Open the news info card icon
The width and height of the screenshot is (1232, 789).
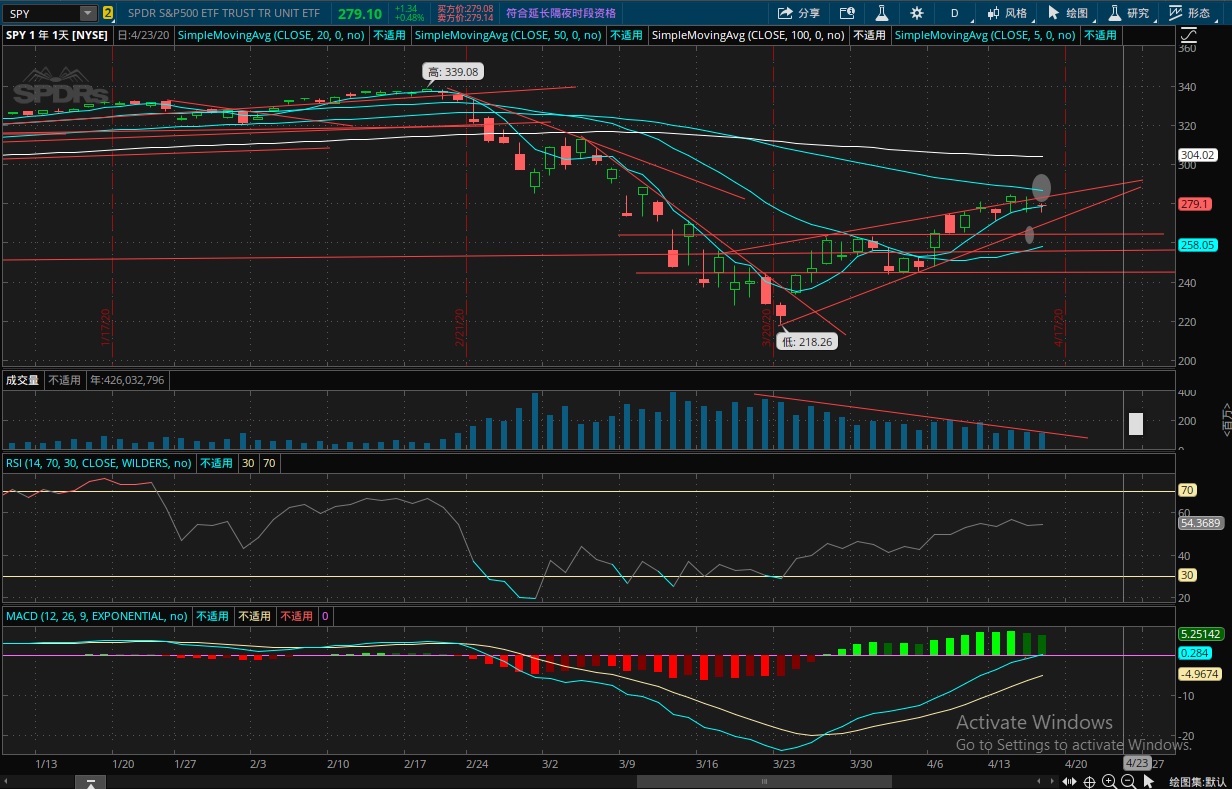pyautogui.click(x=848, y=13)
